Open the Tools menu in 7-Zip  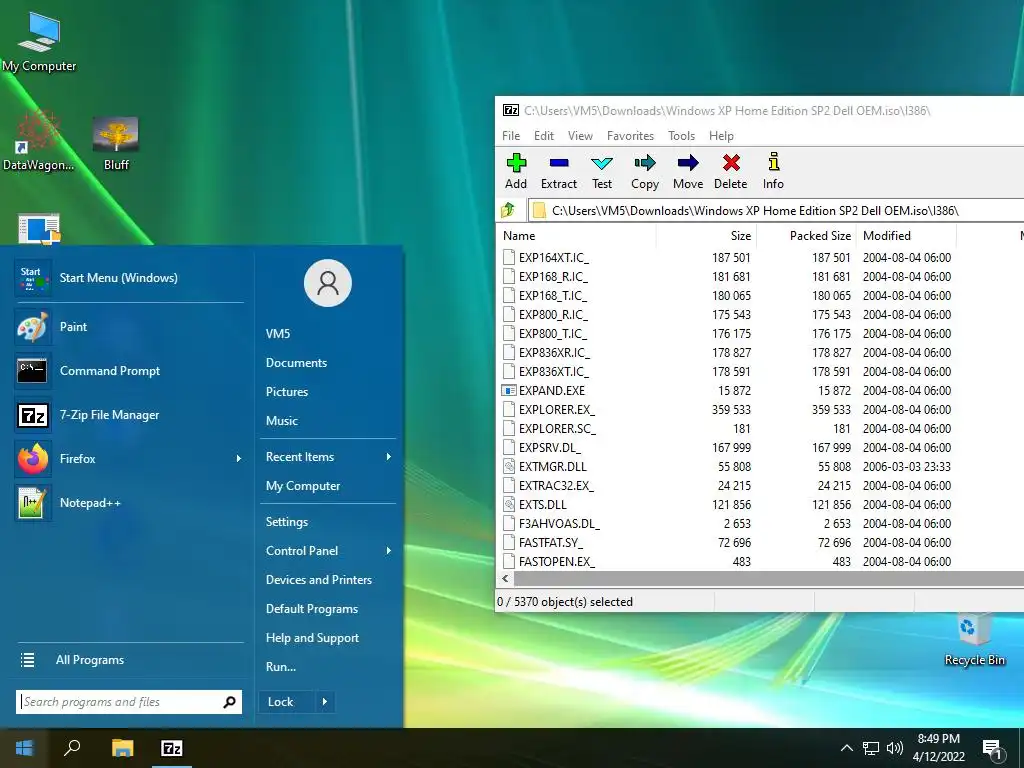(x=681, y=136)
